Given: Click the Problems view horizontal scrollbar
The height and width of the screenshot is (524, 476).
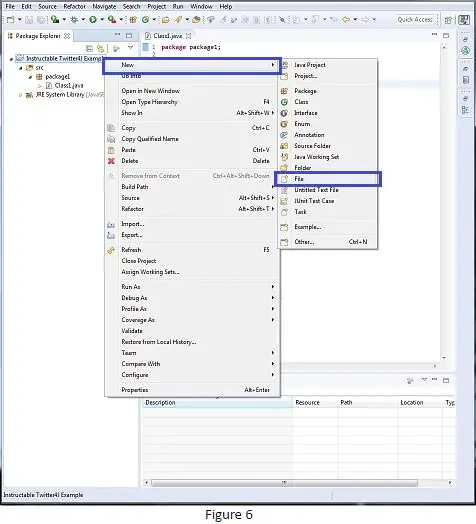Looking at the screenshot, I should [x=284, y=483].
